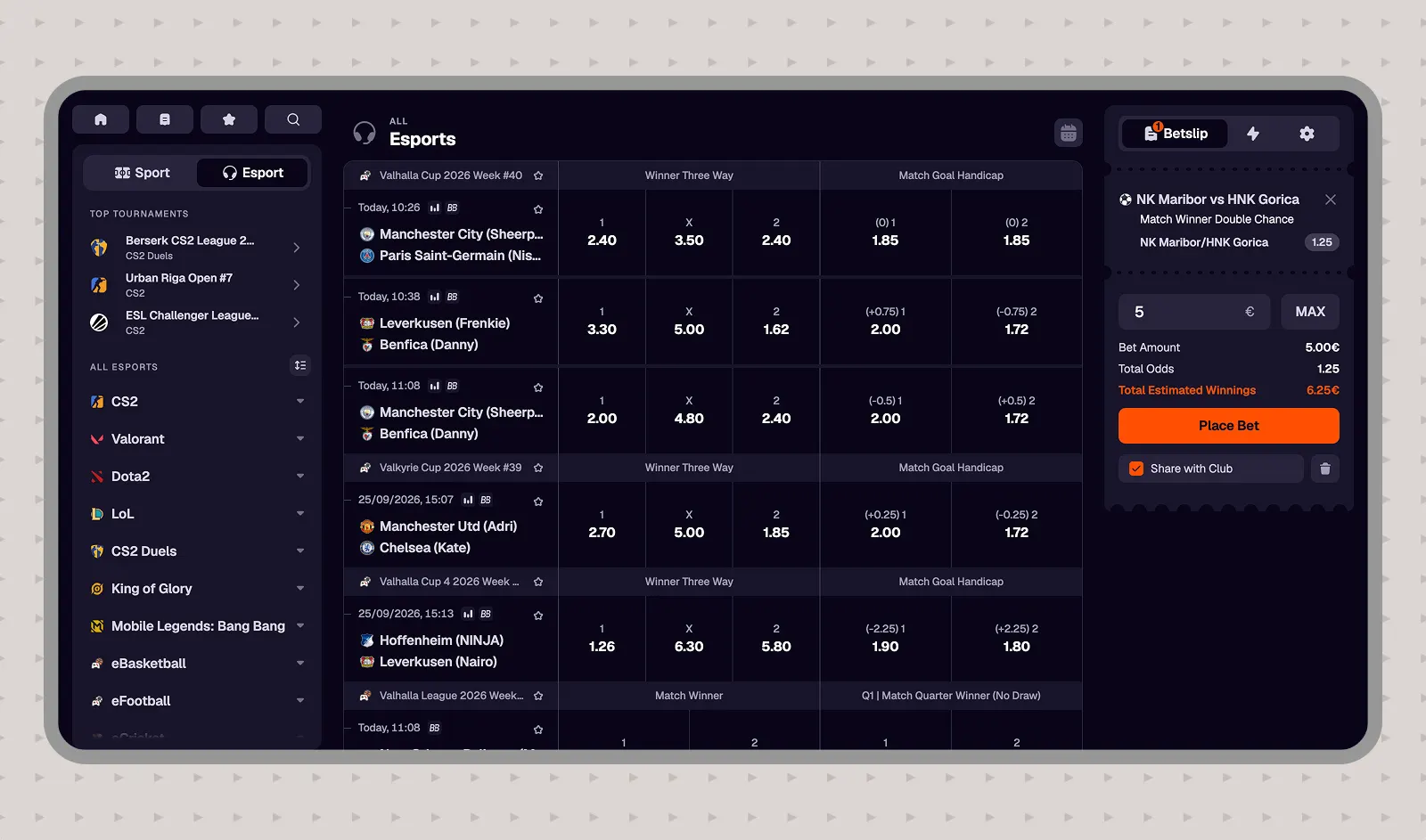Viewport: 1426px width, 840px height.
Task: Favorite the Valhalla Cup 2026 Week #40 league
Action: (538, 175)
